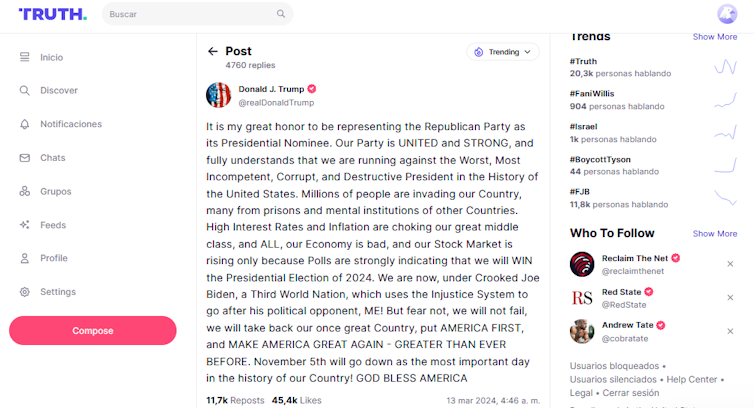Open the #FaniWillis trend

point(593,94)
